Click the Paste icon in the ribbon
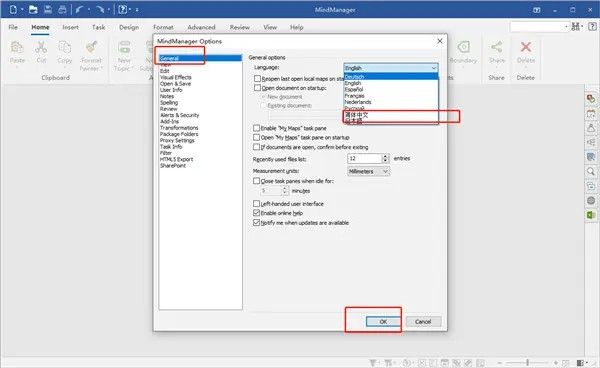This screenshot has width=600, height=368. (17, 47)
